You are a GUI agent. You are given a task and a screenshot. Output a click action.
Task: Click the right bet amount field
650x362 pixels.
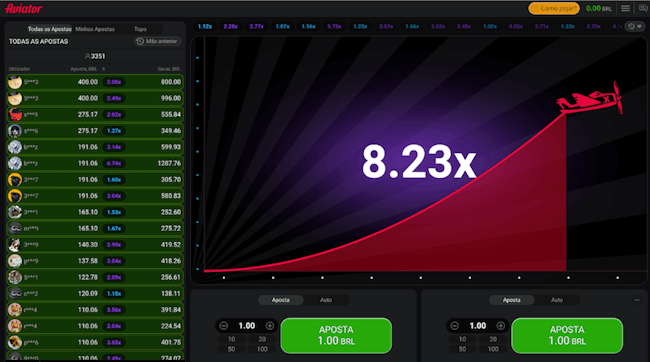(x=478, y=326)
